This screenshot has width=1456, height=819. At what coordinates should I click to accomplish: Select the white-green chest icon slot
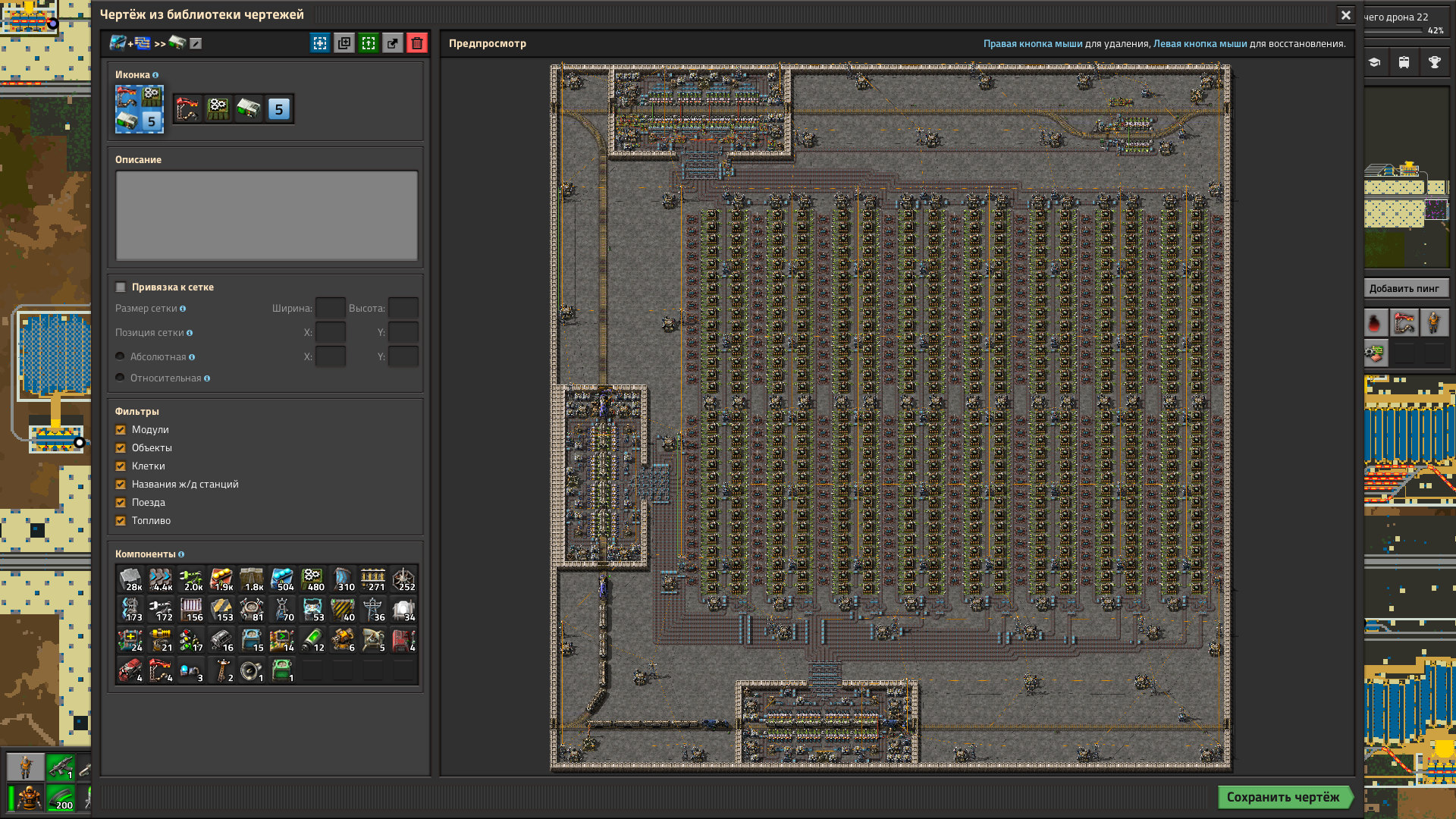pos(249,109)
